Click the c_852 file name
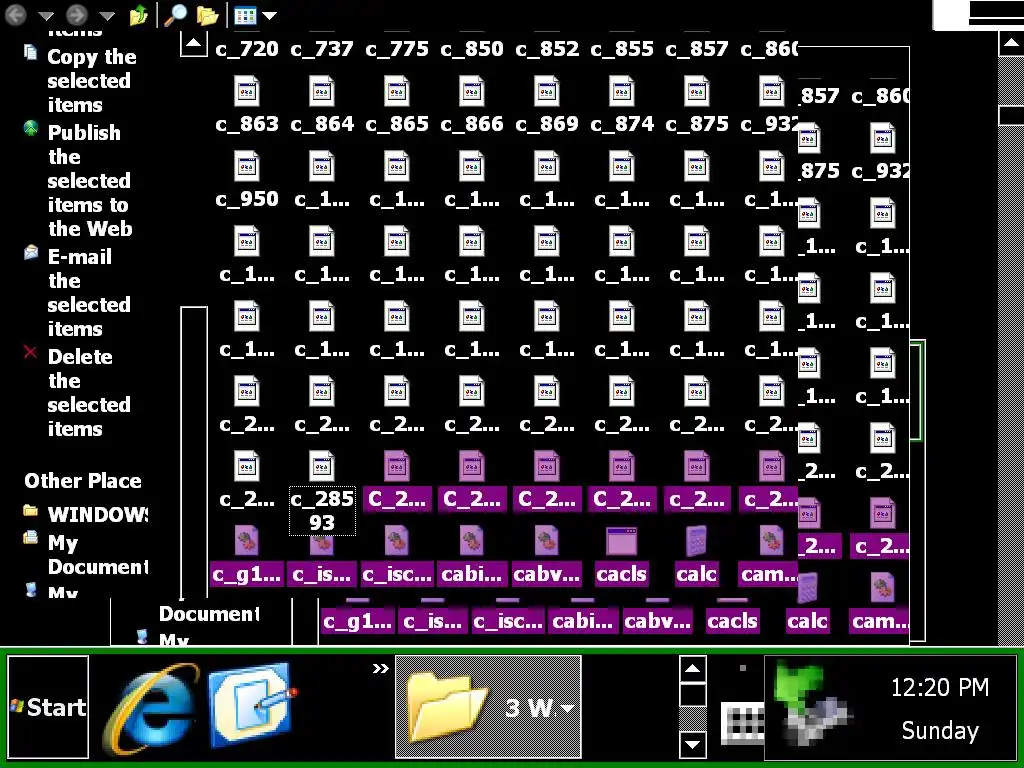The image size is (1024, 768). (547, 48)
